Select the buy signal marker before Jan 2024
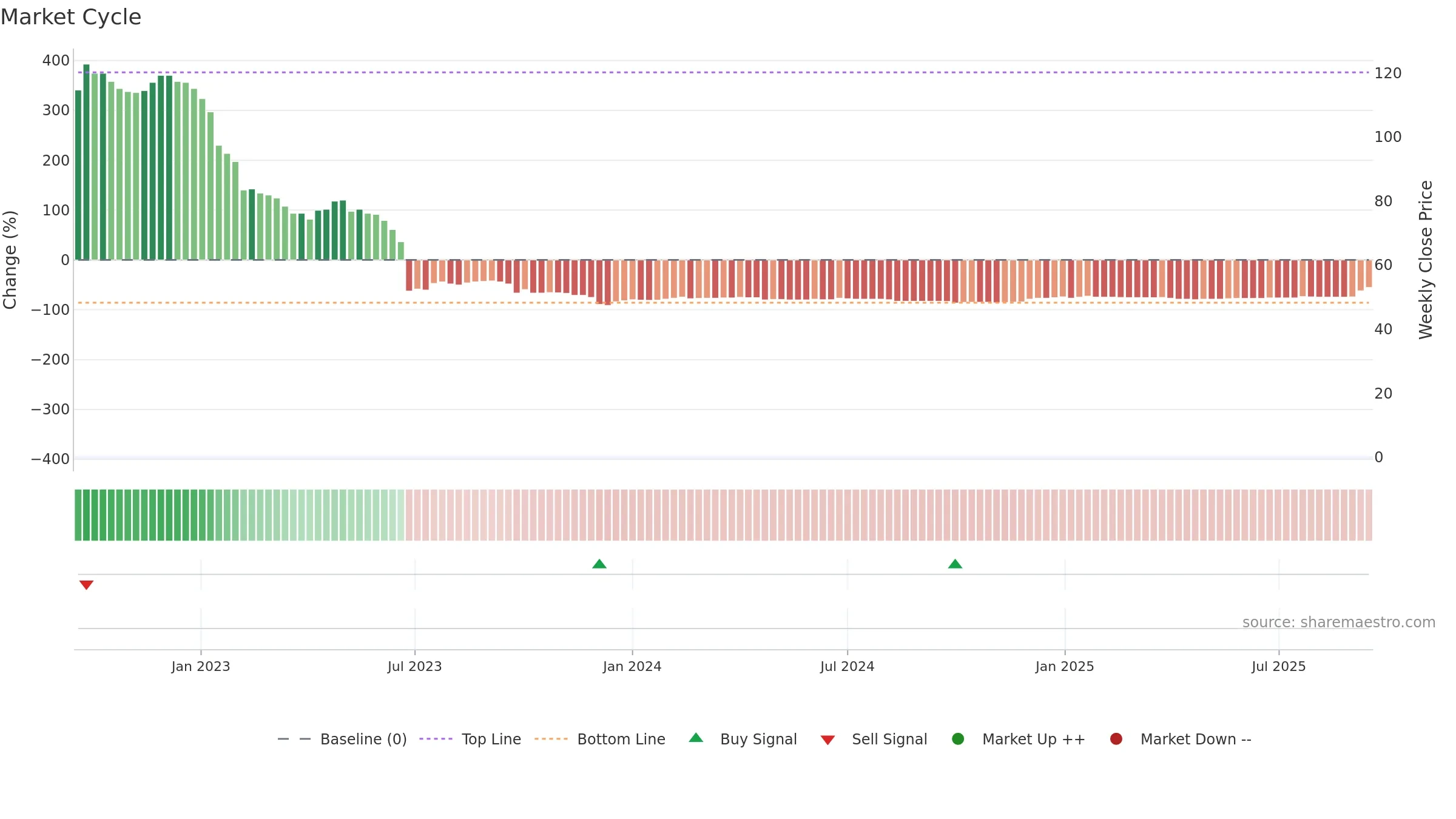This screenshot has width=1456, height=819. [x=599, y=564]
